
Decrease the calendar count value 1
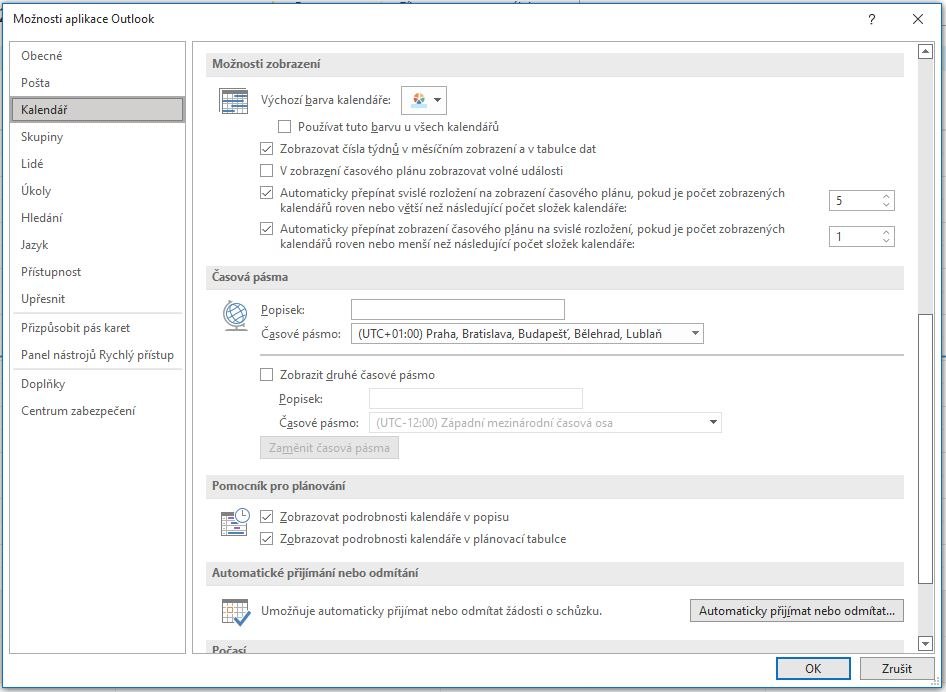[886, 241]
